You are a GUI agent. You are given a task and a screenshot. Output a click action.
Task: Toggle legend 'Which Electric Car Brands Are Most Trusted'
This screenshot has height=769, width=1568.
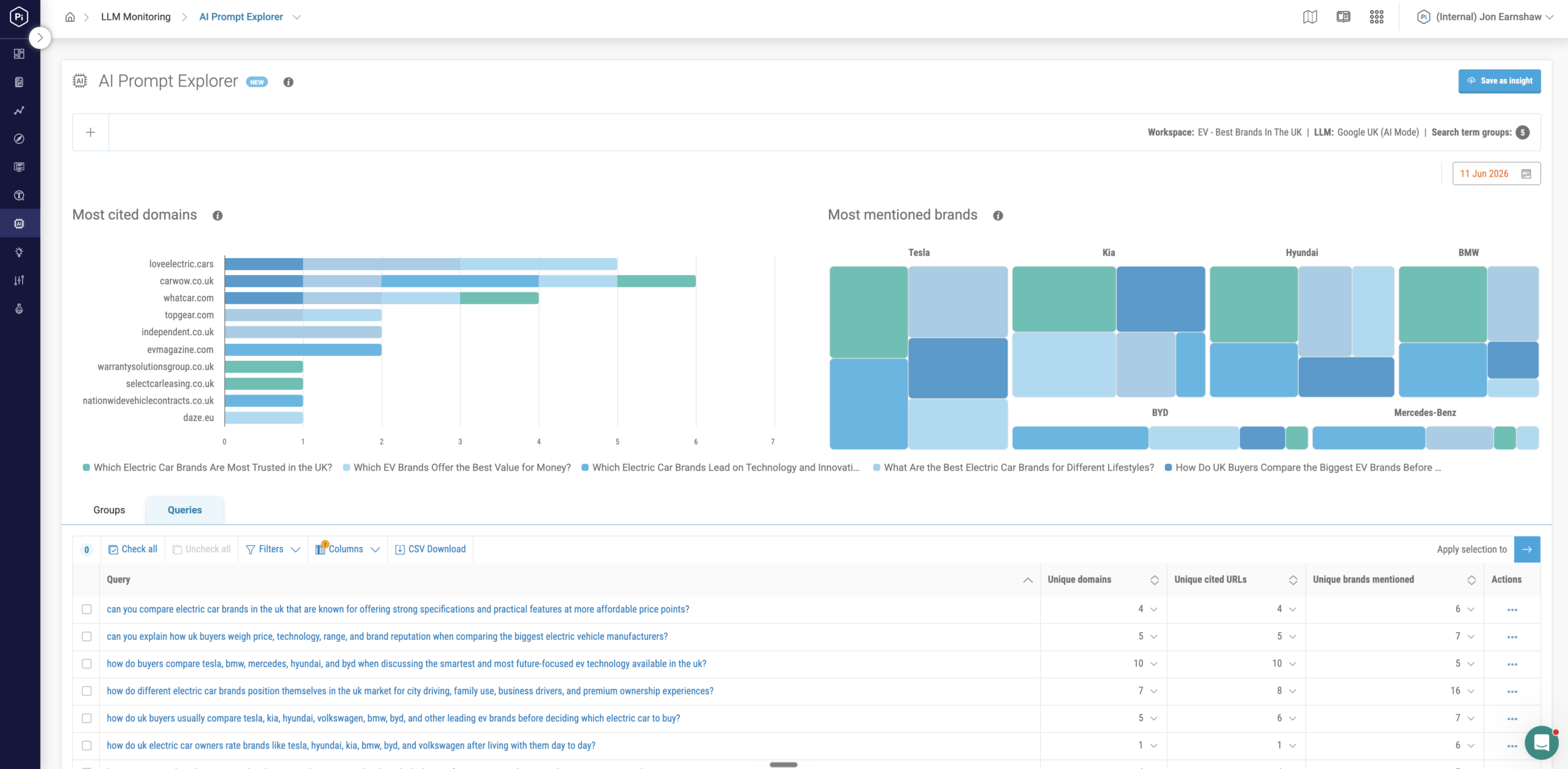point(208,468)
